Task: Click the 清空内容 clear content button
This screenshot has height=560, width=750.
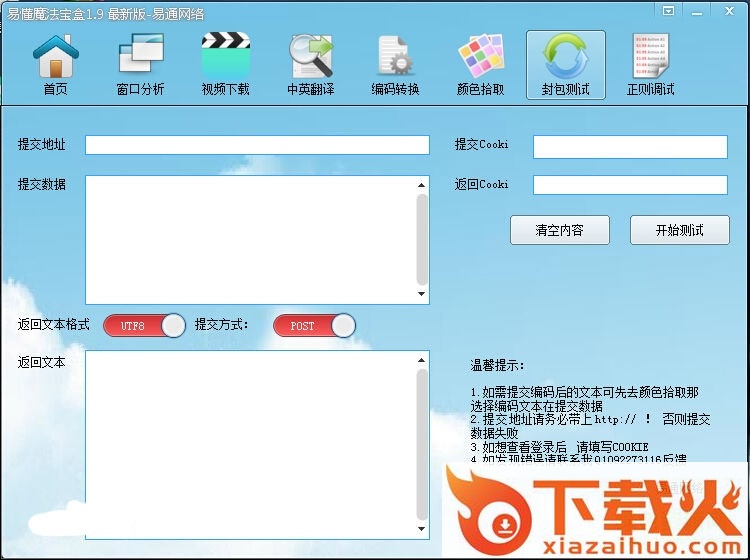Action: [559, 230]
